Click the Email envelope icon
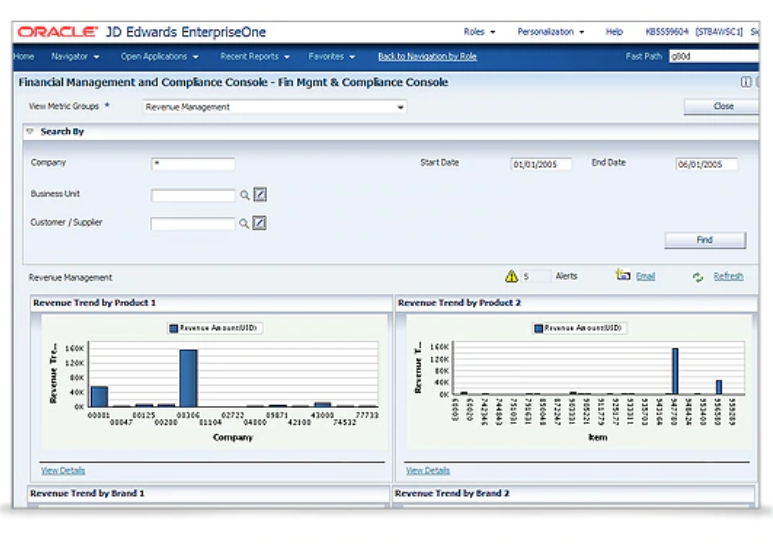Screen dimensions: 773x547 [x=623, y=275]
